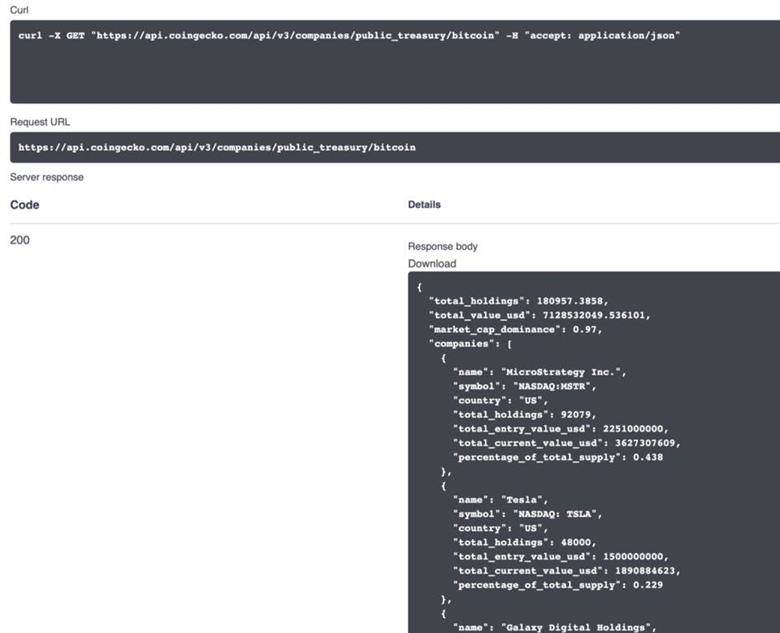Click the "market_cap_dominance": 0.97 line
The image size is (780, 633).
tap(515, 329)
